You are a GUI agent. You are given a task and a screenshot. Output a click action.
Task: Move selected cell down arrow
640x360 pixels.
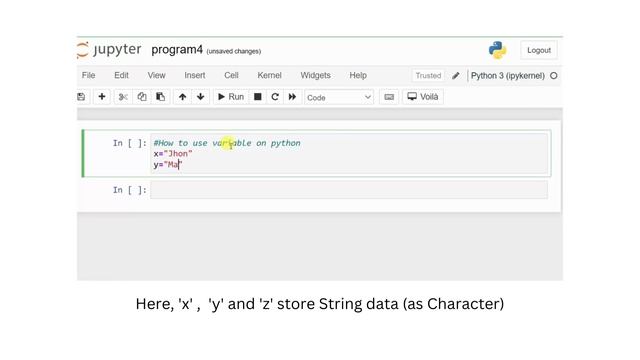[x=200, y=97]
